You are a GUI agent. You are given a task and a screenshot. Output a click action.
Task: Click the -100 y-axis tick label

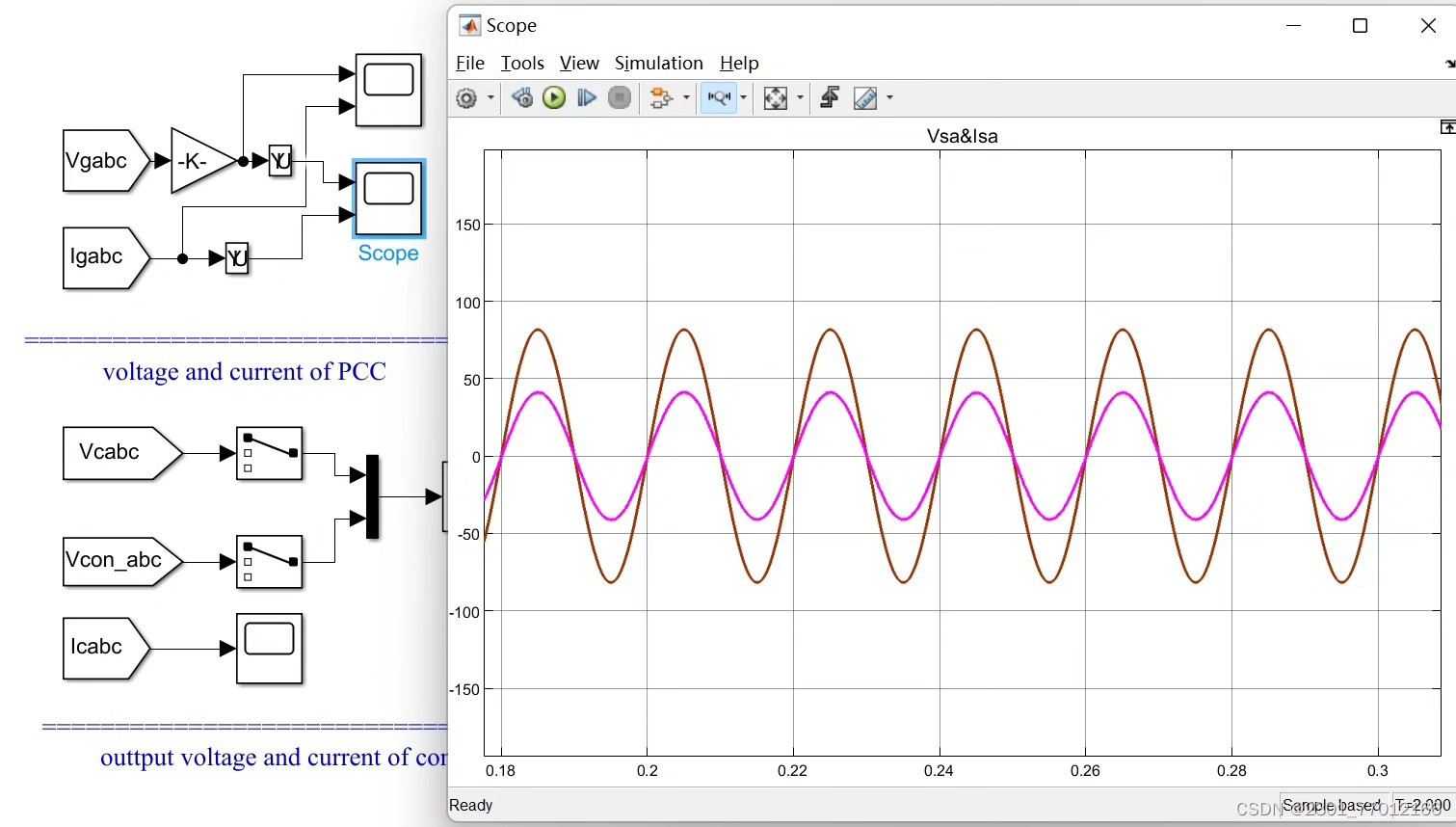[x=464, y=613]
